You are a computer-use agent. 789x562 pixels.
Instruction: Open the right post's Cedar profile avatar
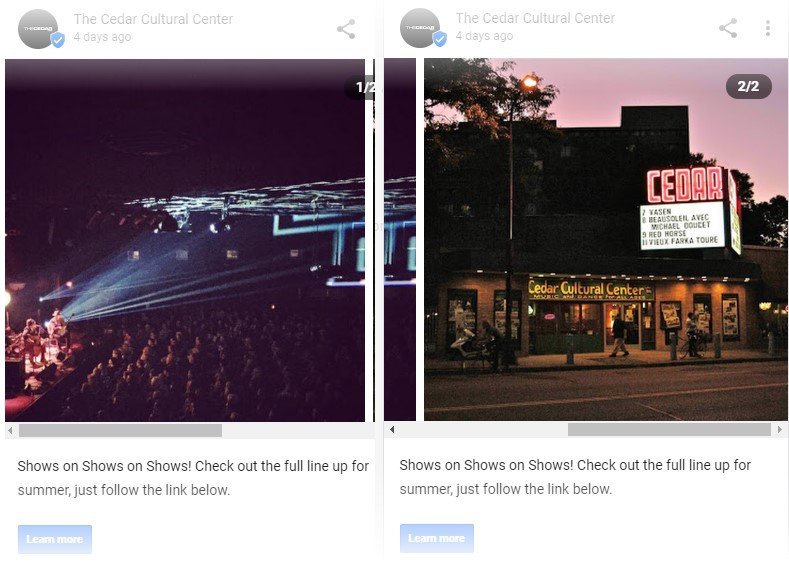421,28
